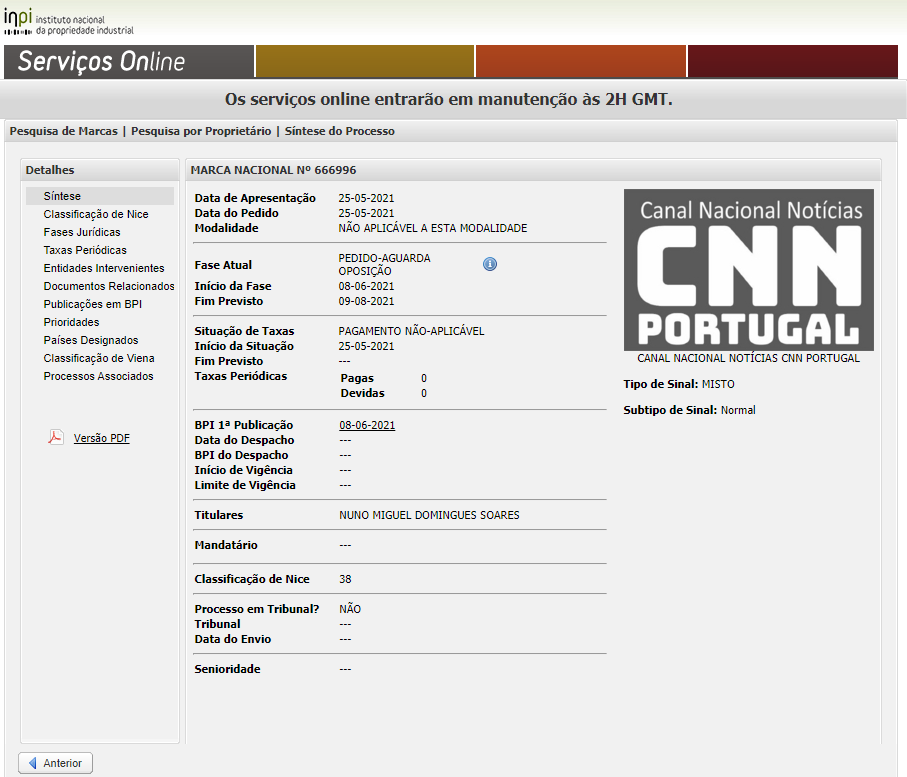907x777 pixels.
Task: Open the Versão PDF link
Action: click(x=102, y=438)
